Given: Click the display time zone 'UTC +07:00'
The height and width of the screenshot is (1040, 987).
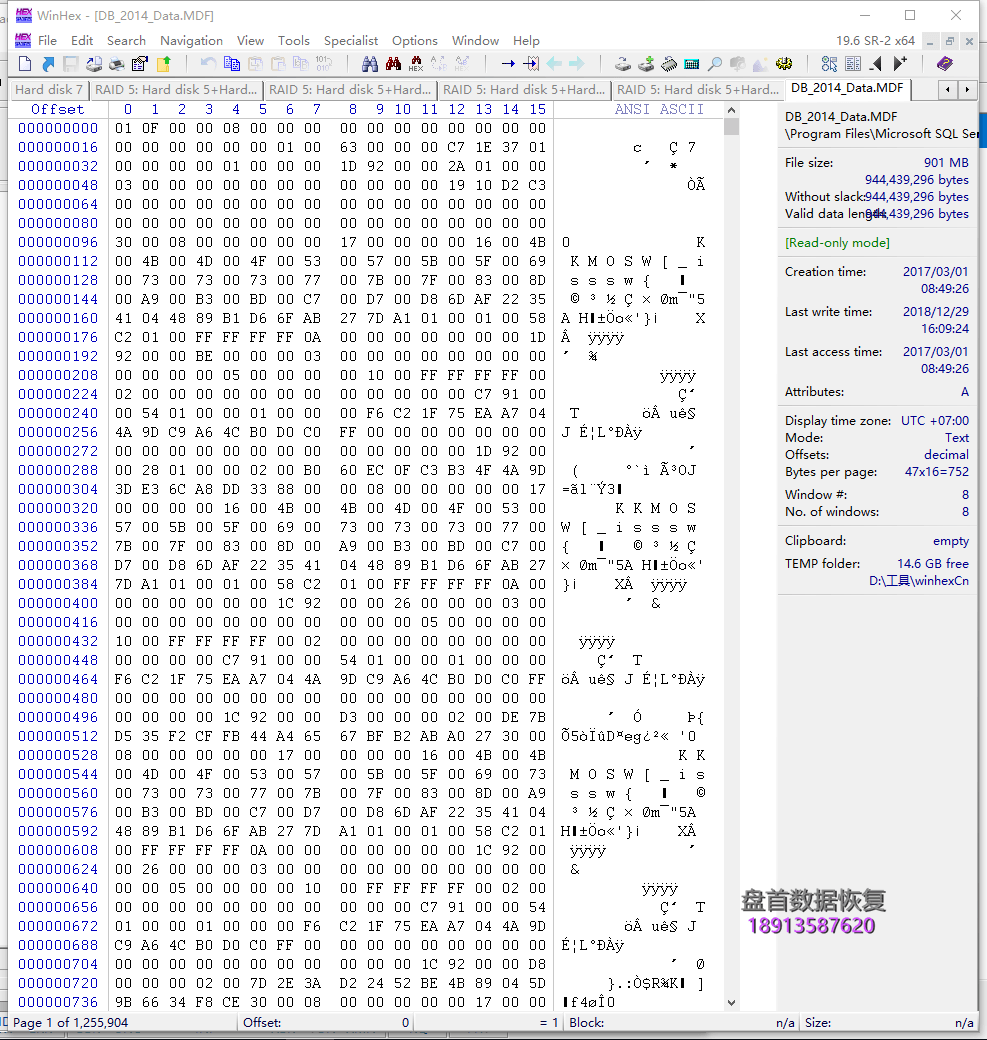Looking at the screenshot, I should tap(935, 421).
